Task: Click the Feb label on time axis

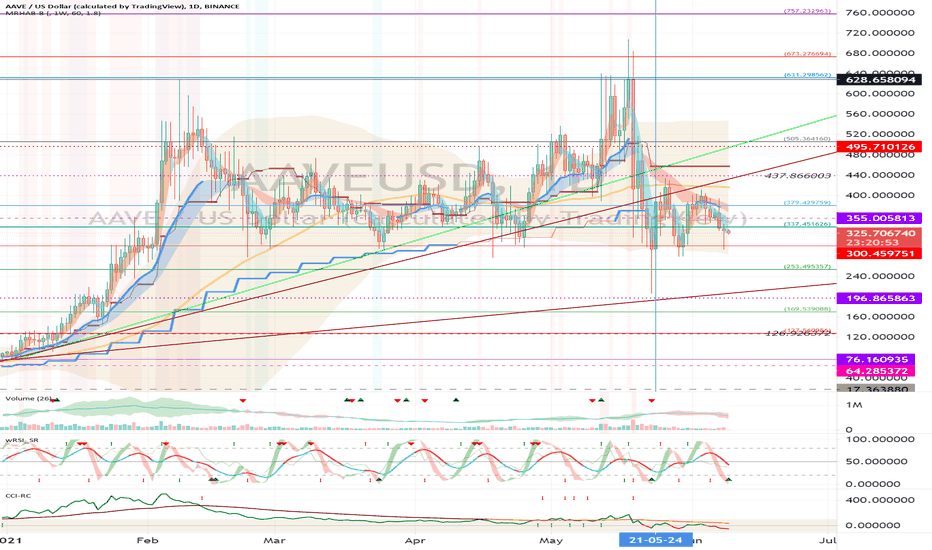Action: tap(147, 540)
